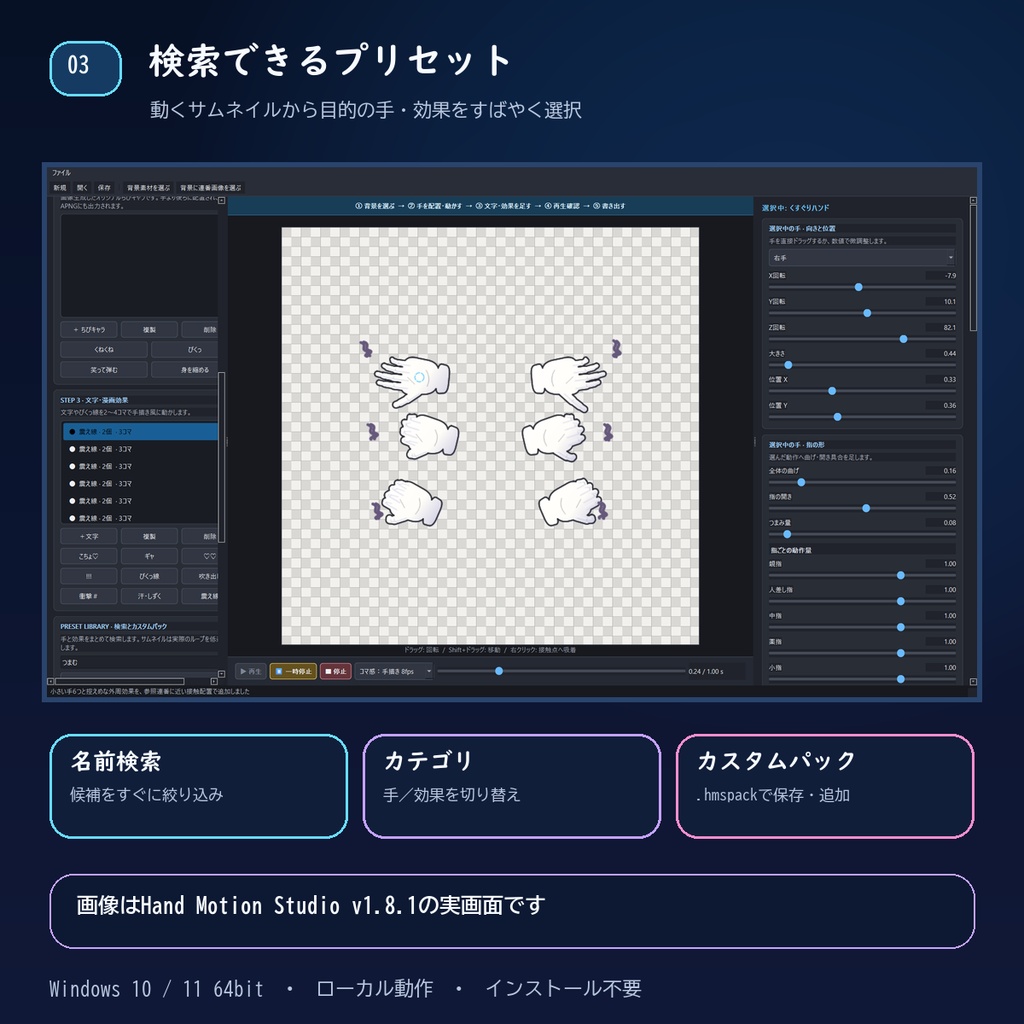Click the 位置 Y slider handle
This screenshot has height=1024, width=1024.
pyautogui.click(x=837, y=417)
